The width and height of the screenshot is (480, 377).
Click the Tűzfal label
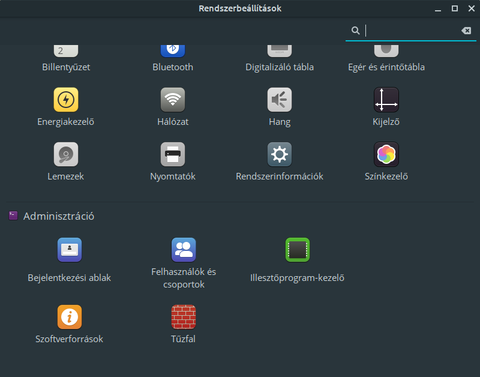[x=183, y=339]
